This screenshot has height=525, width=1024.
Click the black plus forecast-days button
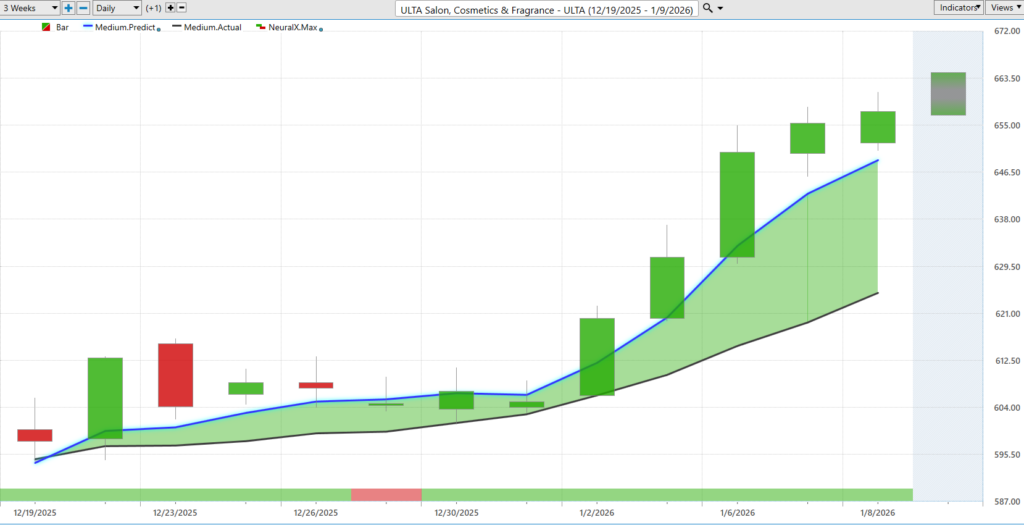click(170, 8)
